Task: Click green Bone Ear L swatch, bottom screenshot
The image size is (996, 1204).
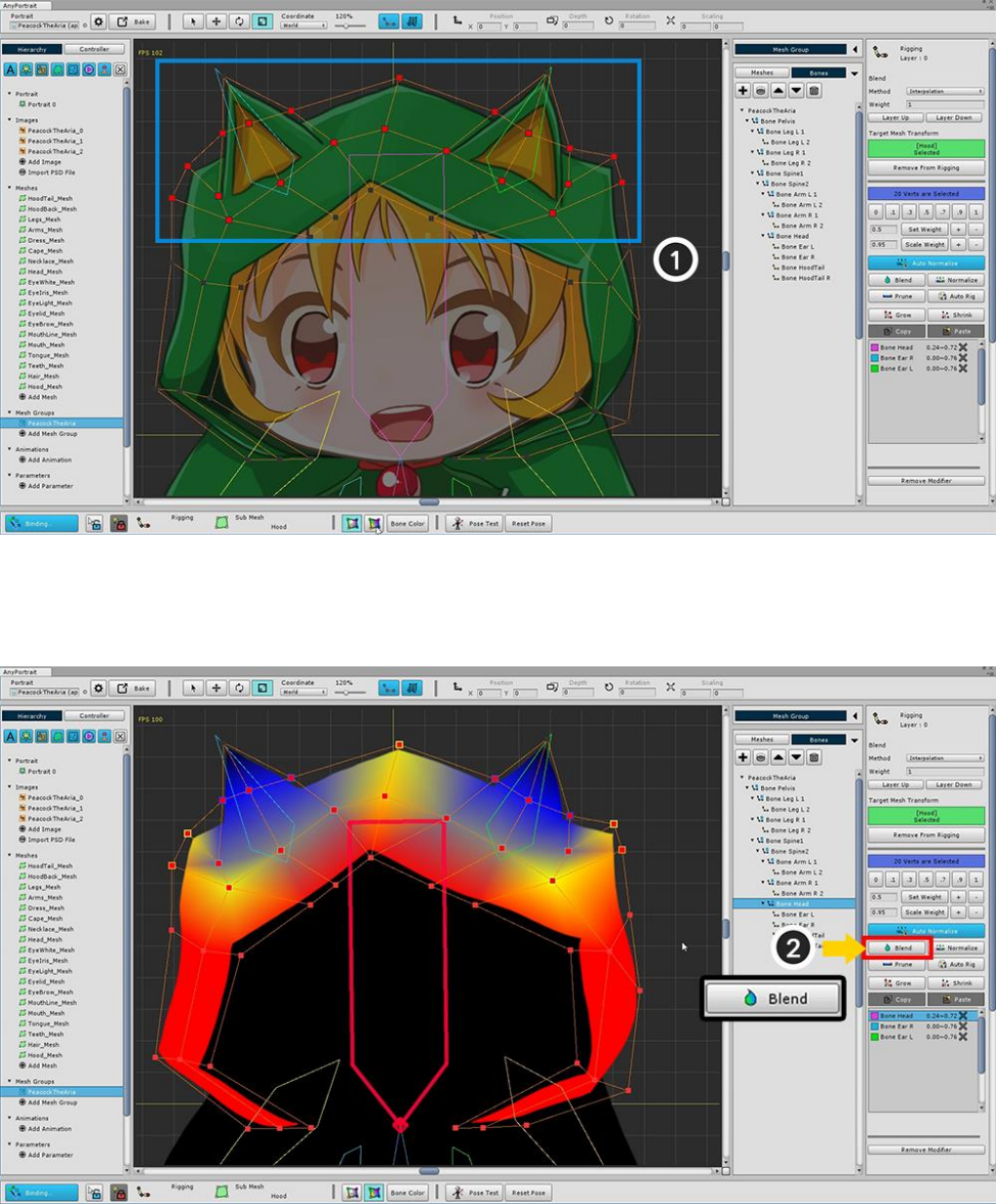Action: (x=874, y=1037)
